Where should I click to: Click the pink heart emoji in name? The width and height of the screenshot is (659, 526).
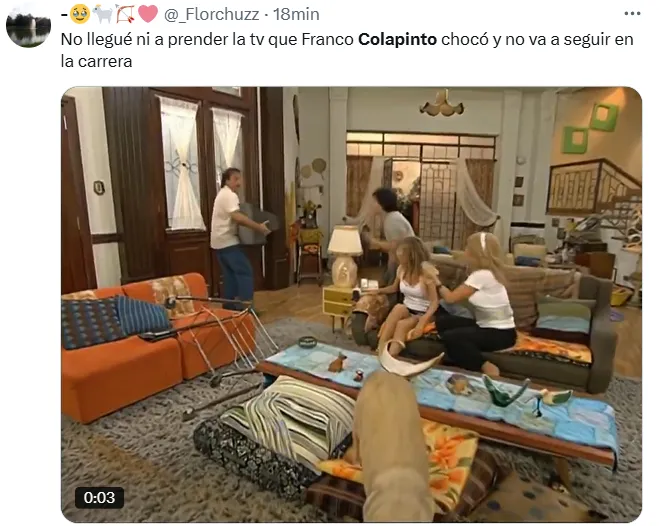coord(148,14)
